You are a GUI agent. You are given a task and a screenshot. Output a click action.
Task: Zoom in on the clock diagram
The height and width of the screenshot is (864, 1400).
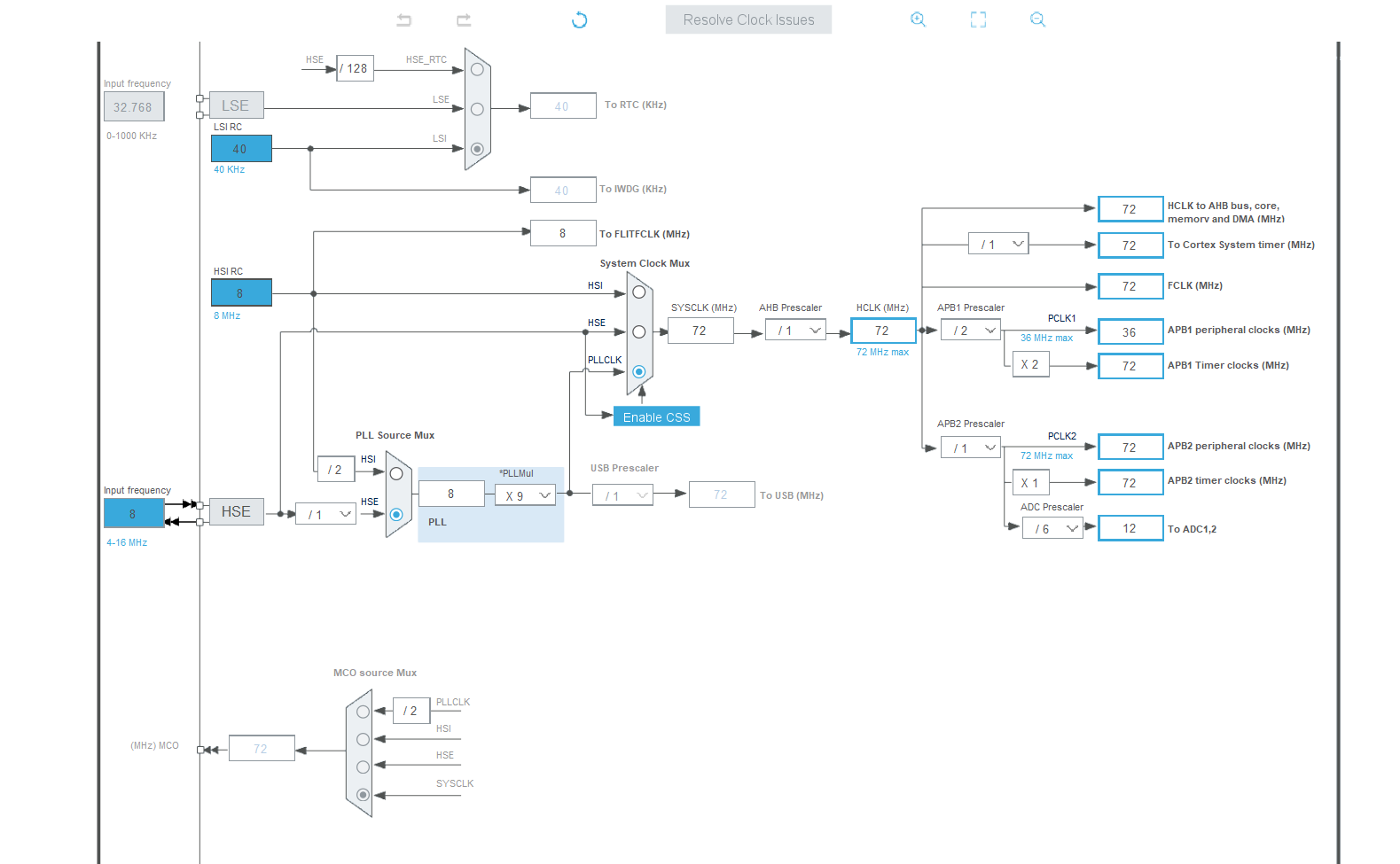click(919, 19)
